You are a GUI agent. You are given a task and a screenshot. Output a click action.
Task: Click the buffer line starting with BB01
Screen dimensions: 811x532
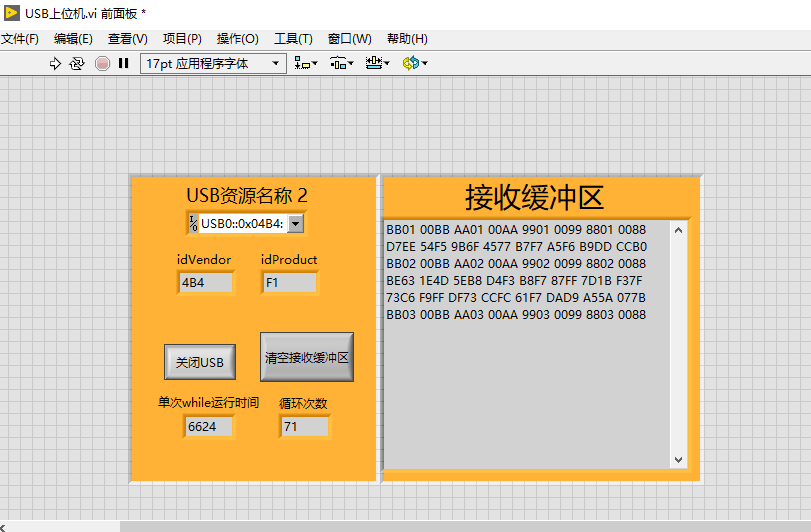click(x=516, y=230)
